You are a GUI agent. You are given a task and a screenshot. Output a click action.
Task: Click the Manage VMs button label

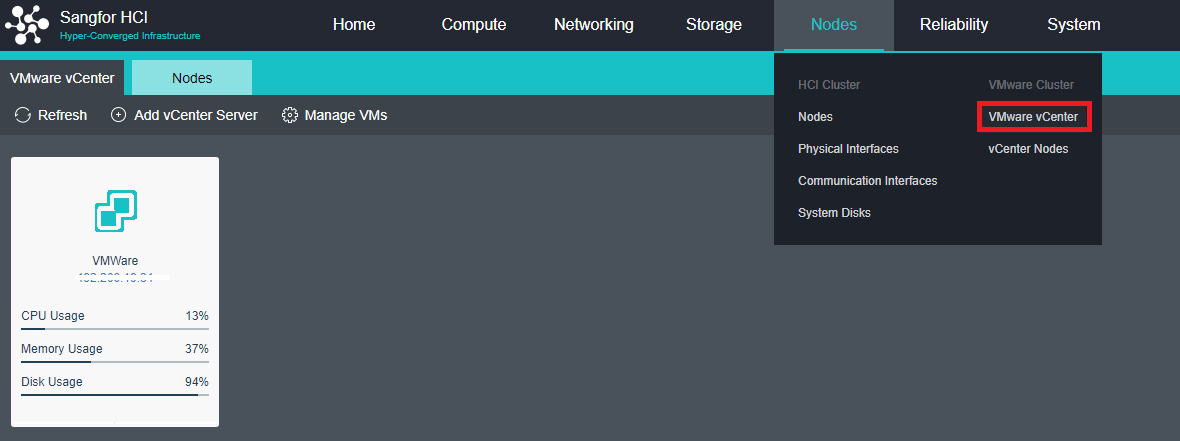pos(345,115)
